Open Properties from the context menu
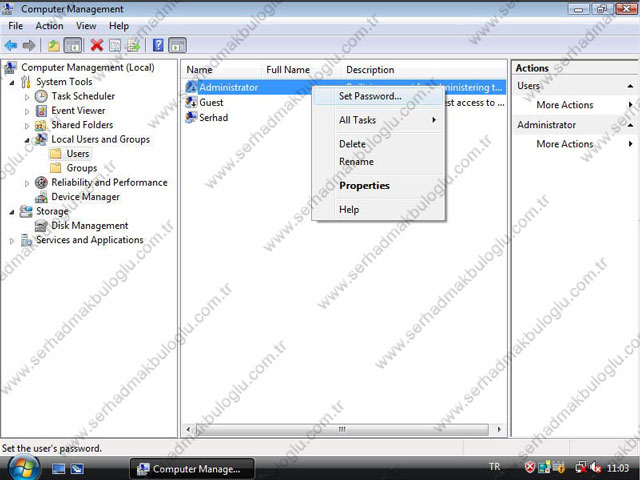Screen dimensions: 640x480 pyautogui.click(x=378, y=186)
